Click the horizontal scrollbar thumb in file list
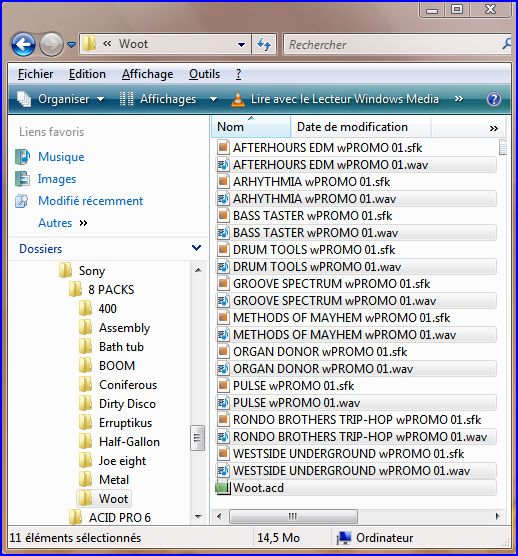Viewport: 518px width, 556px height. click(293, 516)
